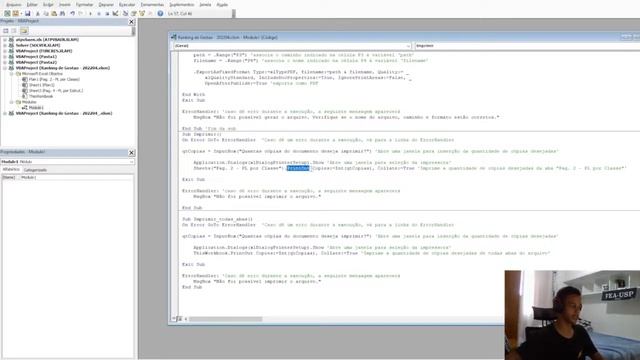Click the Redo arrow icon

[80, 13]
